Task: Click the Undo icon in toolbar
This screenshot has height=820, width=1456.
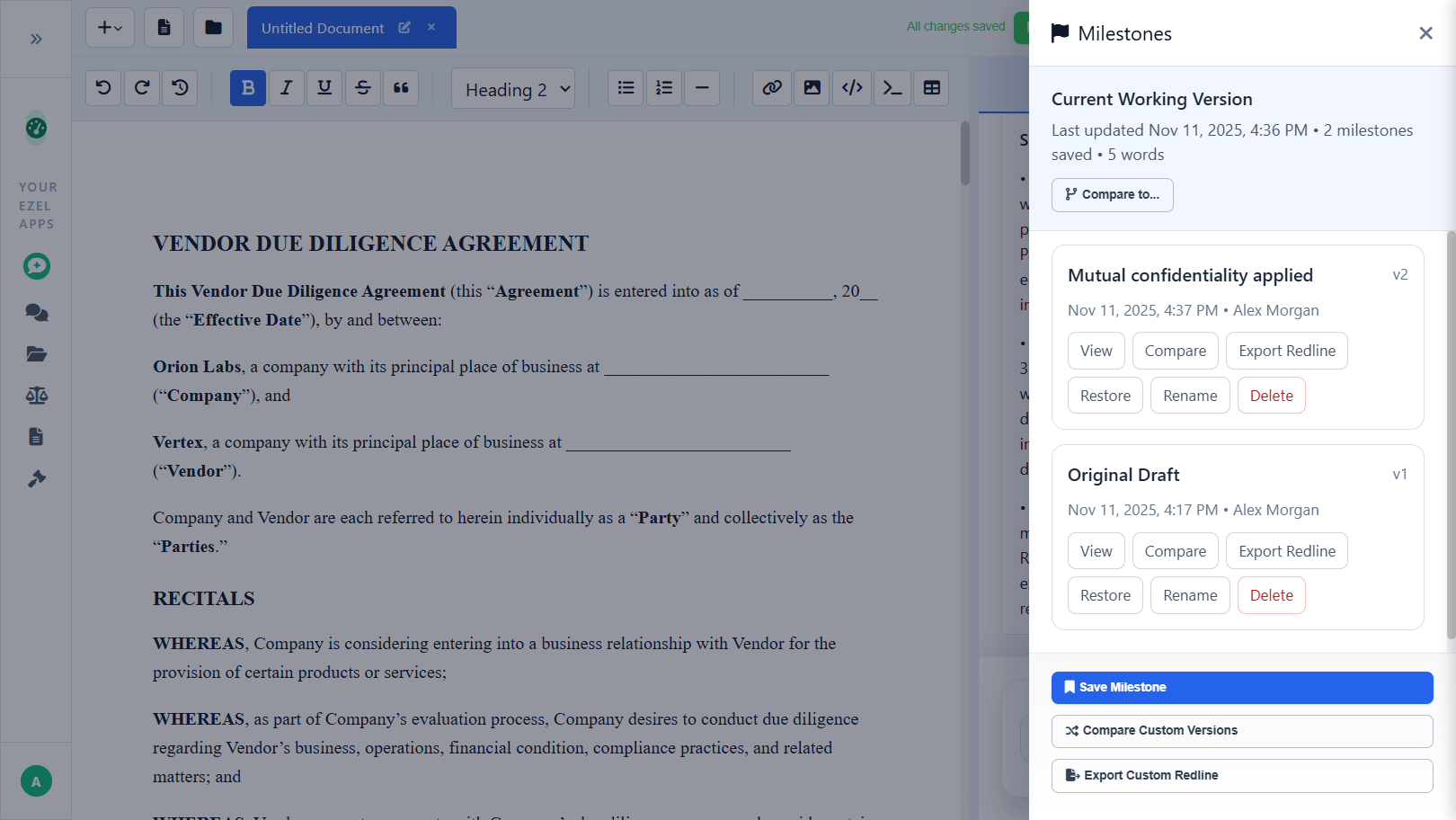Action: click(x=103, y=88)
